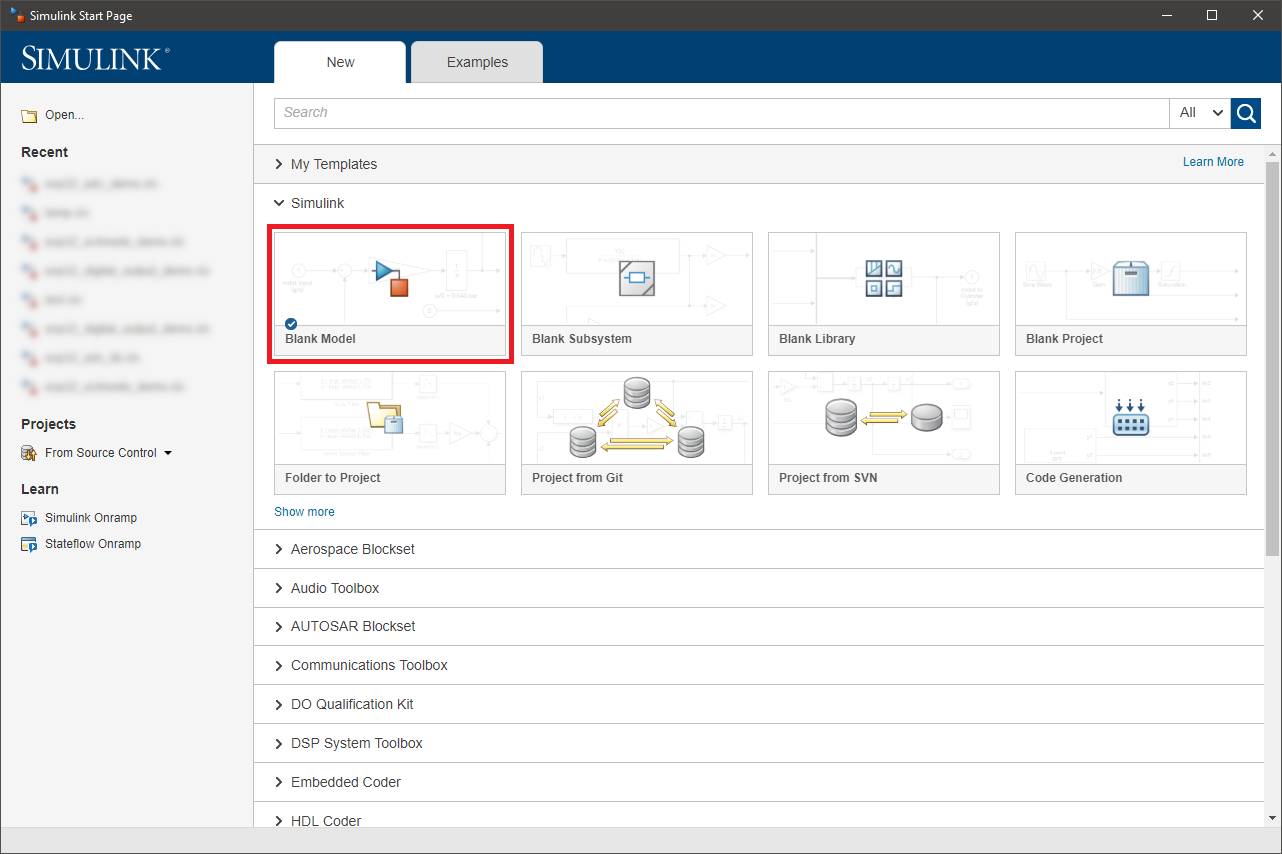Viewport: 1282px width, 854px height.
Task: Select the Blank Subsystem template icon
Action: click(x=637, y=278)
